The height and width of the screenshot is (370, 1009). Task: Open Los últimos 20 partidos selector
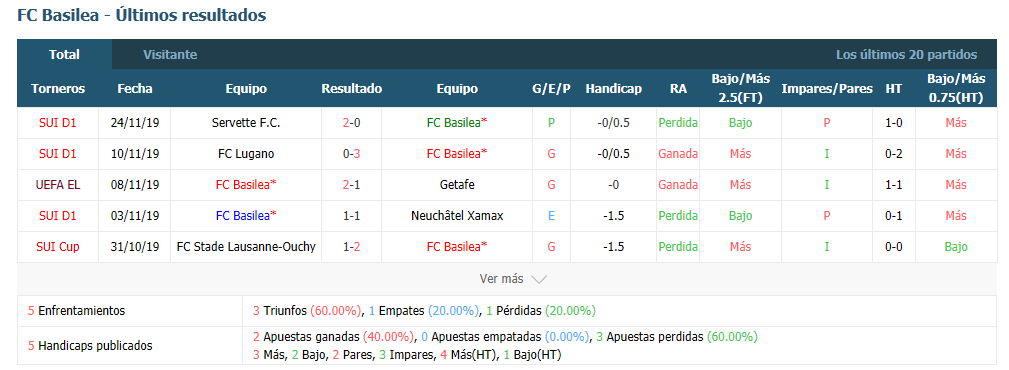pos(906,55)
